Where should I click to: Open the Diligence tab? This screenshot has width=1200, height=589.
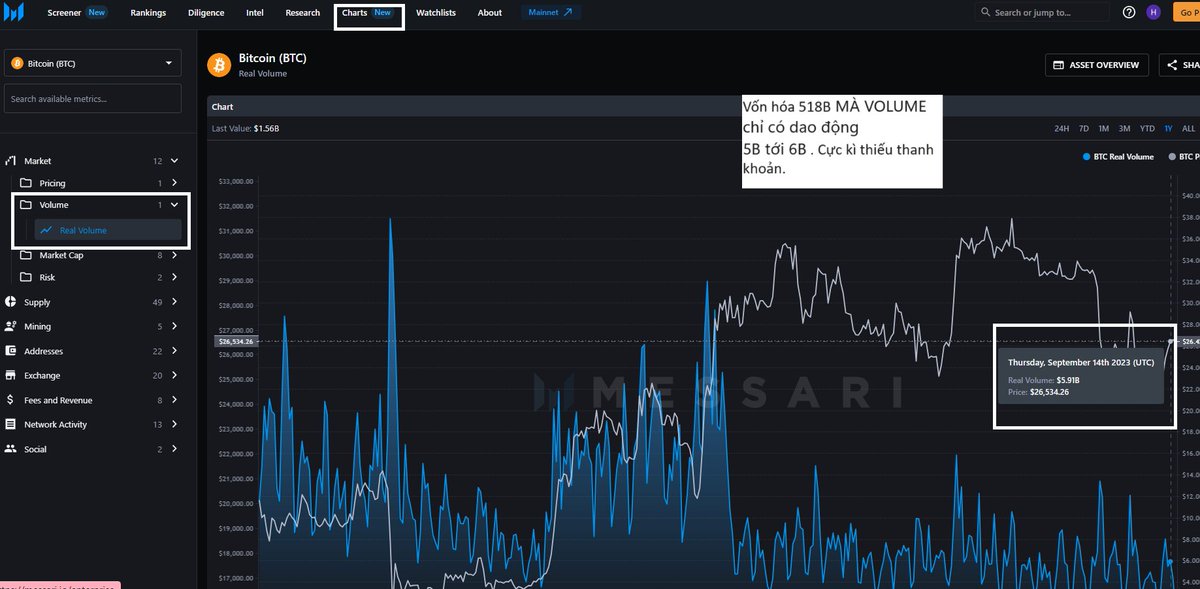click(206, 13)
